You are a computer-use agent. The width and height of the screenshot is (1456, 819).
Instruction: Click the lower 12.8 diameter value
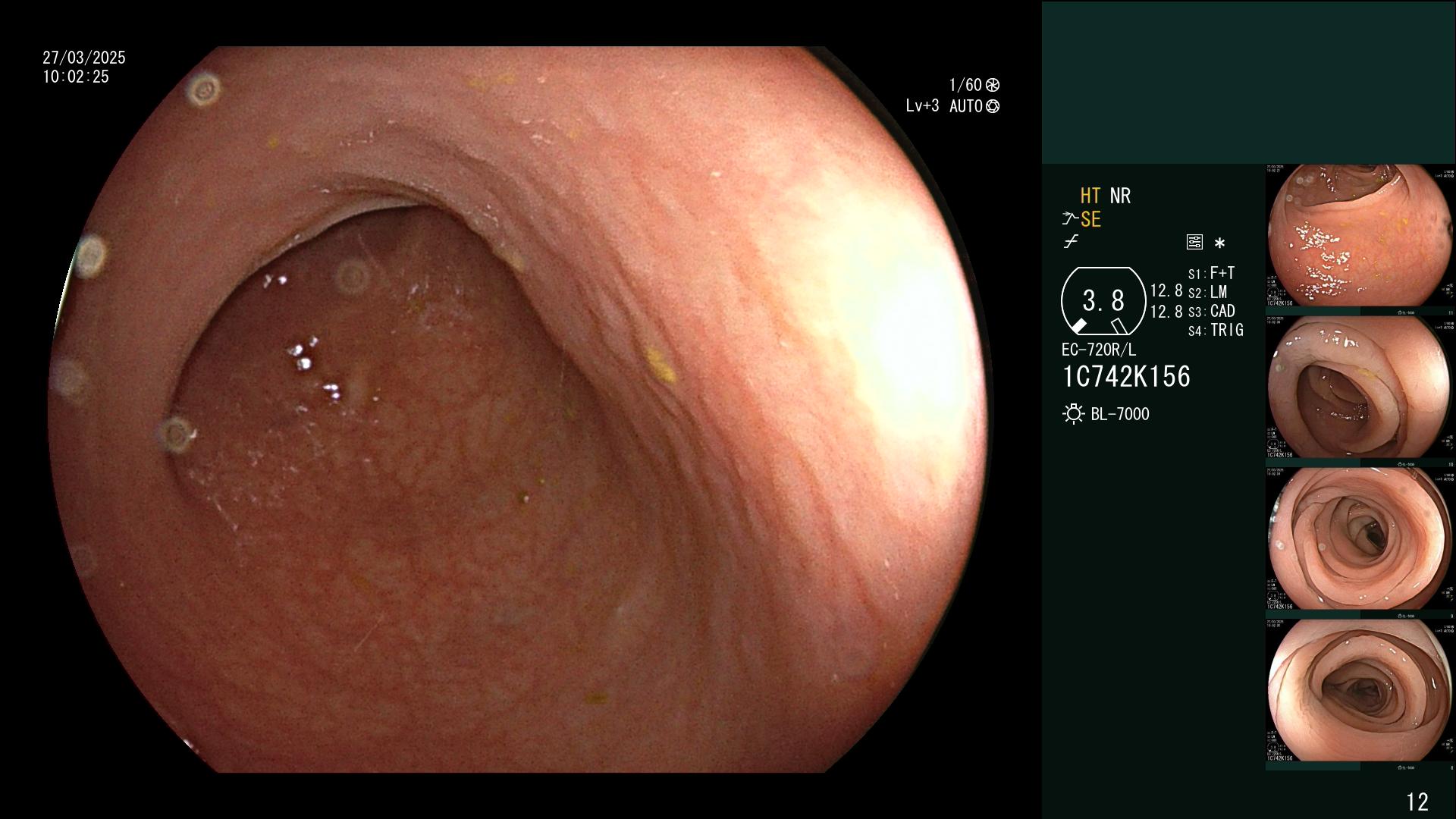point(1166,311)
